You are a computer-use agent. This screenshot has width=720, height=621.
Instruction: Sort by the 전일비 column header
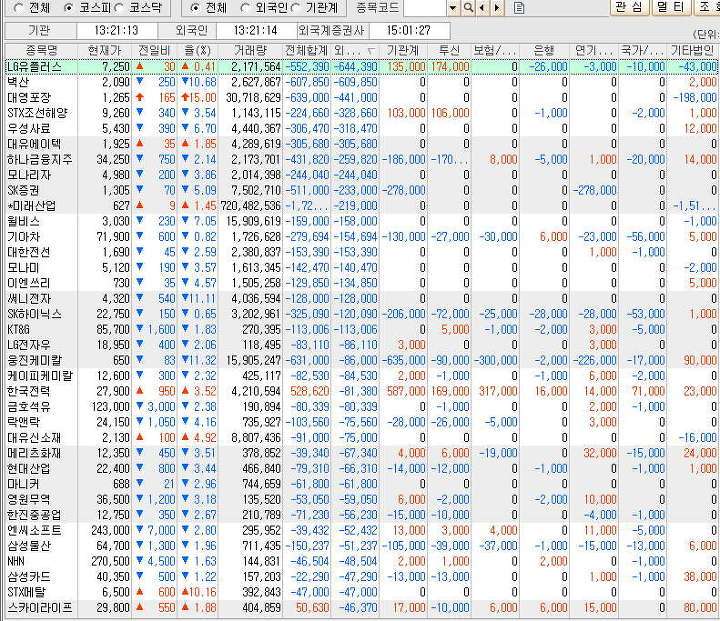154,50
